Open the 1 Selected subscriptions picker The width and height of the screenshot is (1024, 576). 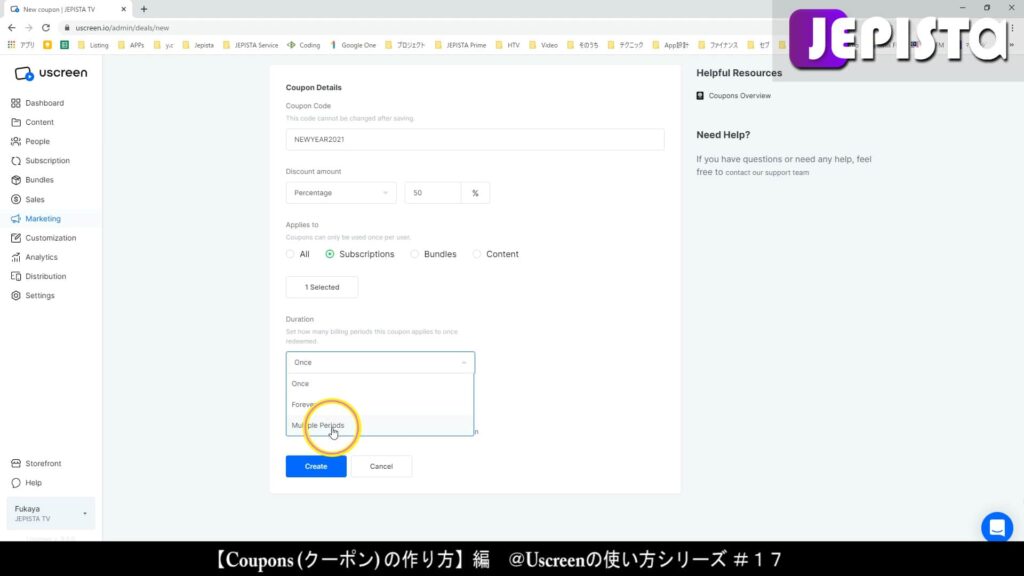[322, 287]
